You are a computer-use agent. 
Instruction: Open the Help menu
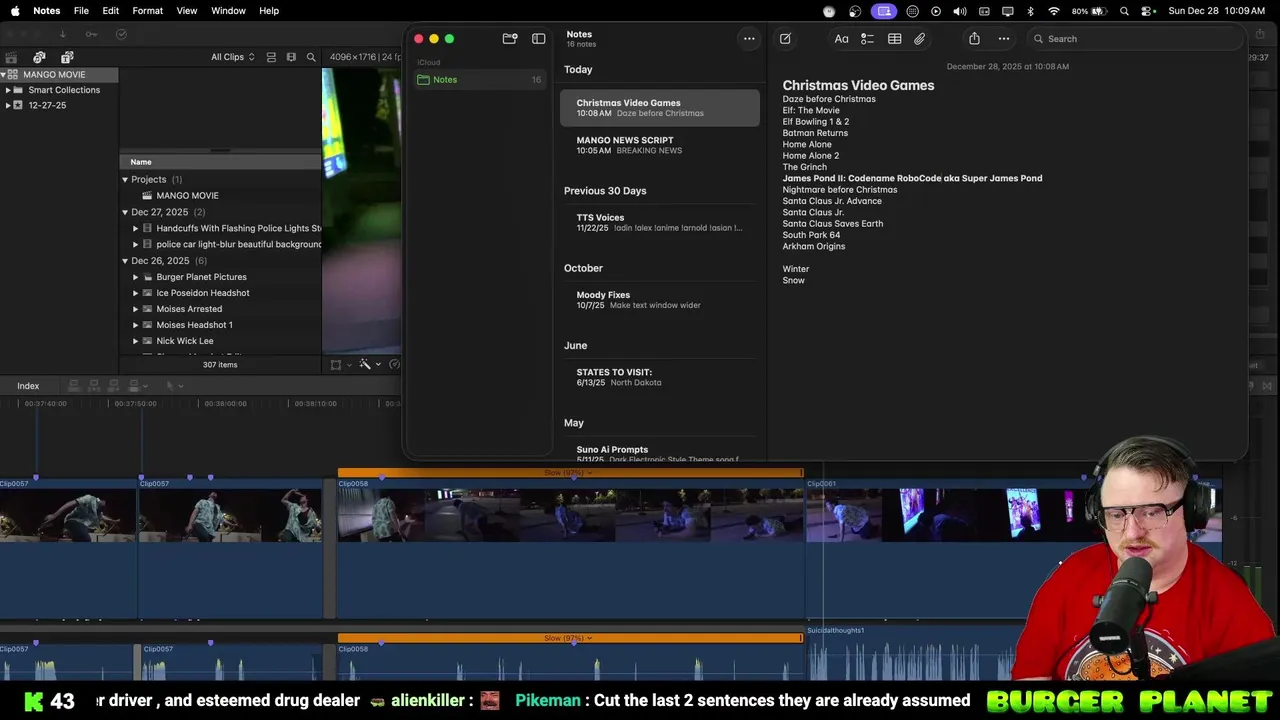tap(269, 11)
